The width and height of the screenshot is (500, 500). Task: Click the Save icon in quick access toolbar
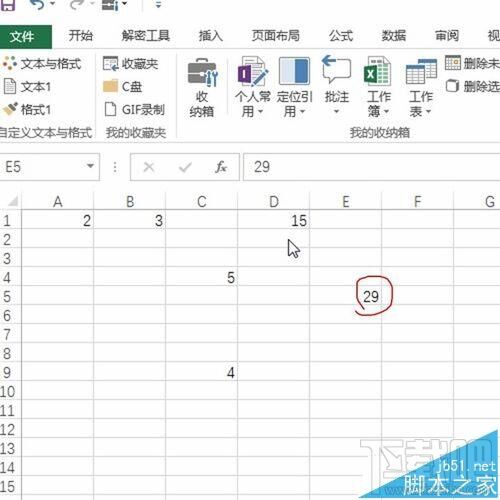(x=7, y=5)
